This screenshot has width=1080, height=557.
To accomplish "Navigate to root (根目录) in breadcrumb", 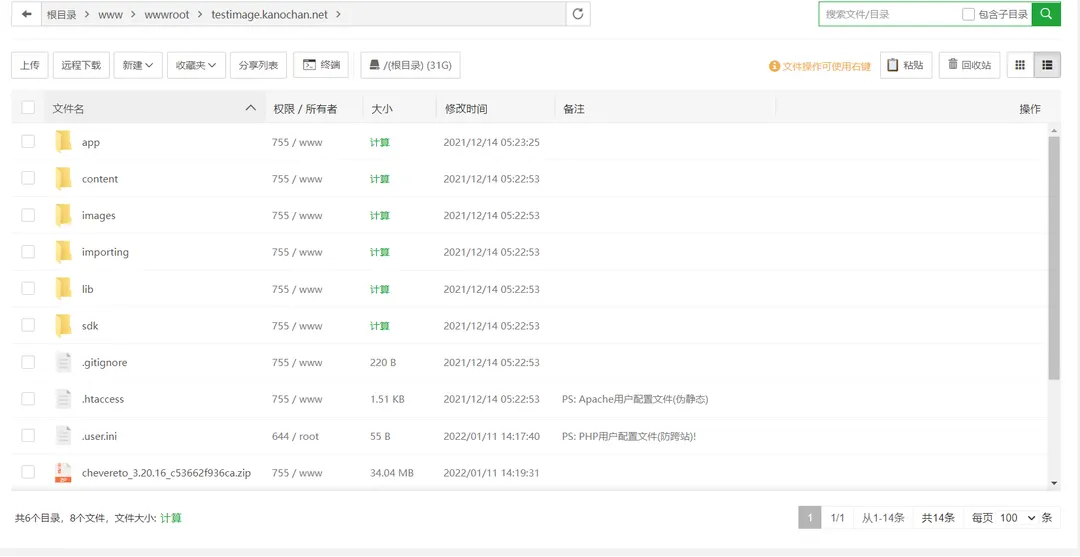I will pyautogui.click(x=62, y=14).
